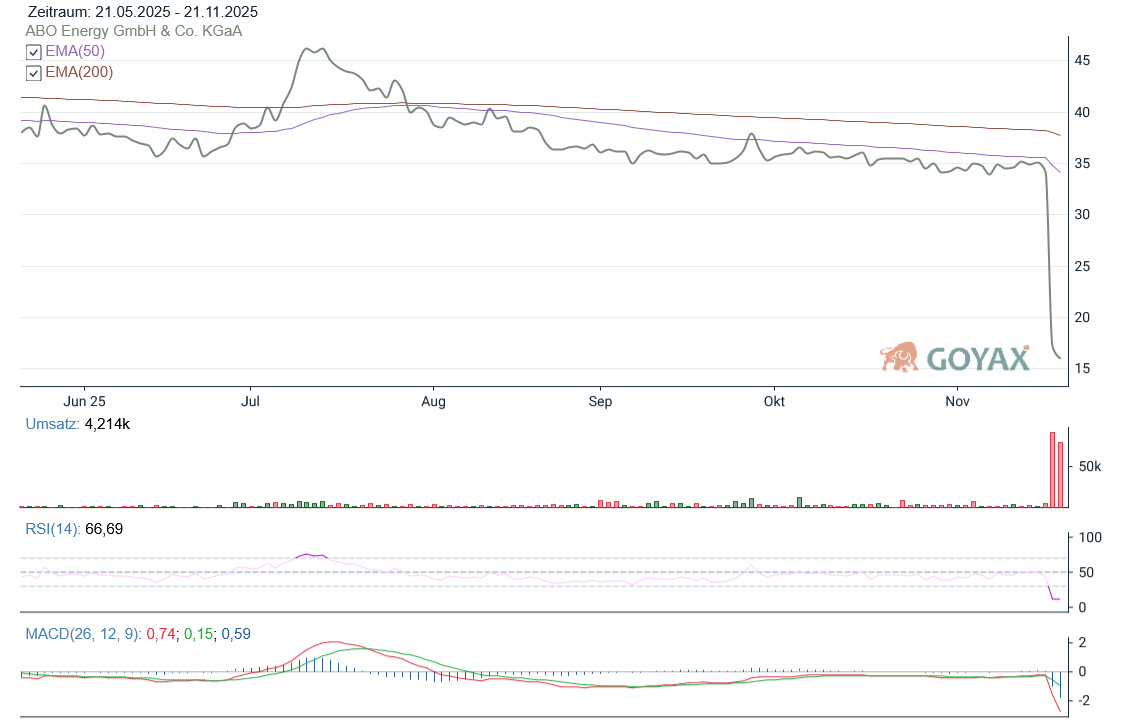The width and height of the screenshot is (1140, 722).
Task: Click the Okt x-axis label
Action: (774, 401)
